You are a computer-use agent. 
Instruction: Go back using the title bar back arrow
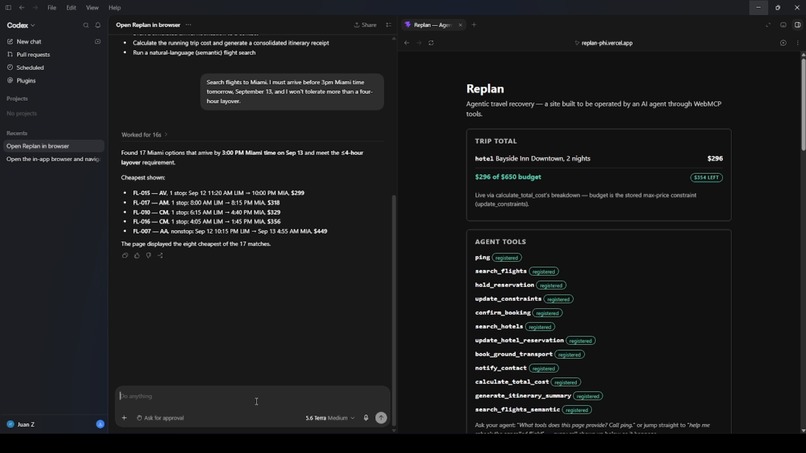[x=22, y=8]
